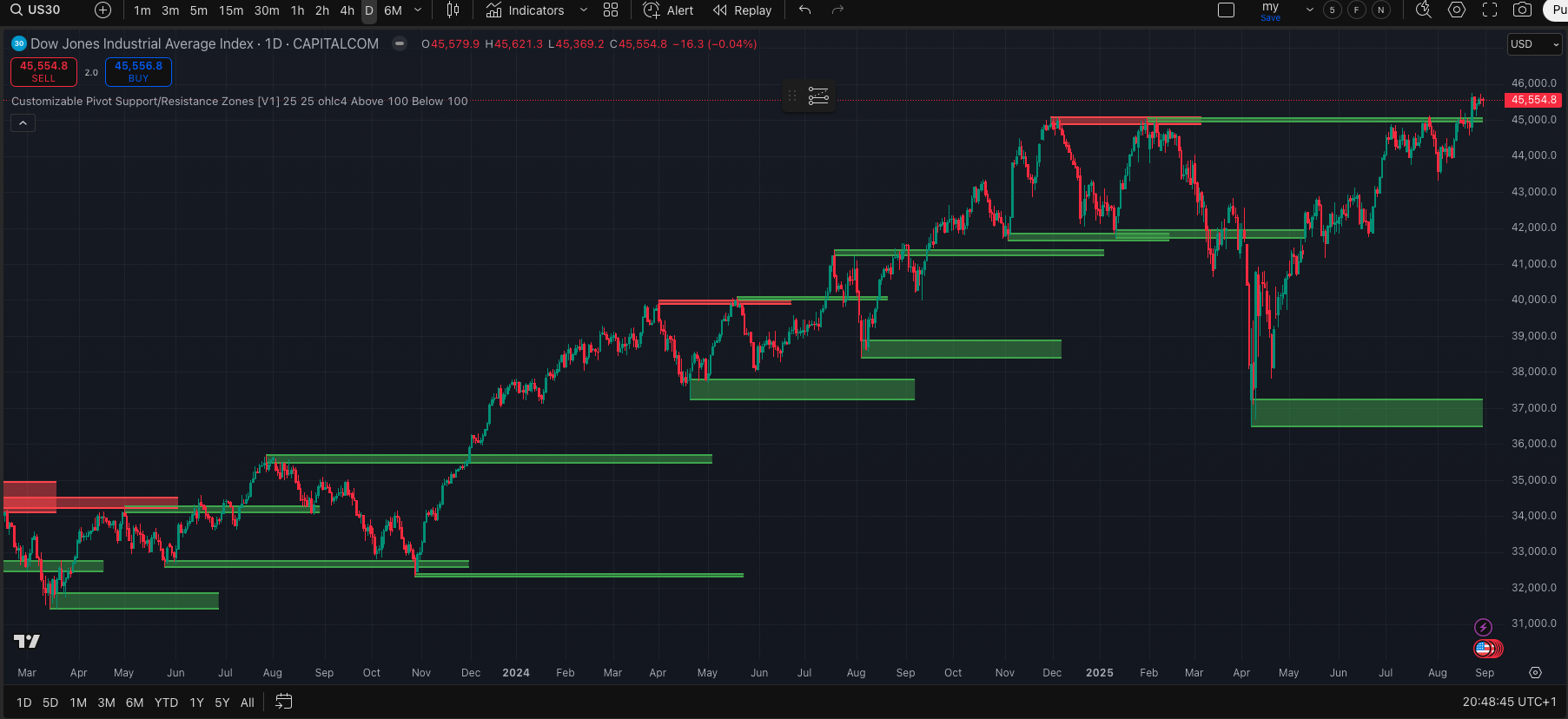
Task: Click the 46,000.0 price axis label
Action: (1534, 83)
